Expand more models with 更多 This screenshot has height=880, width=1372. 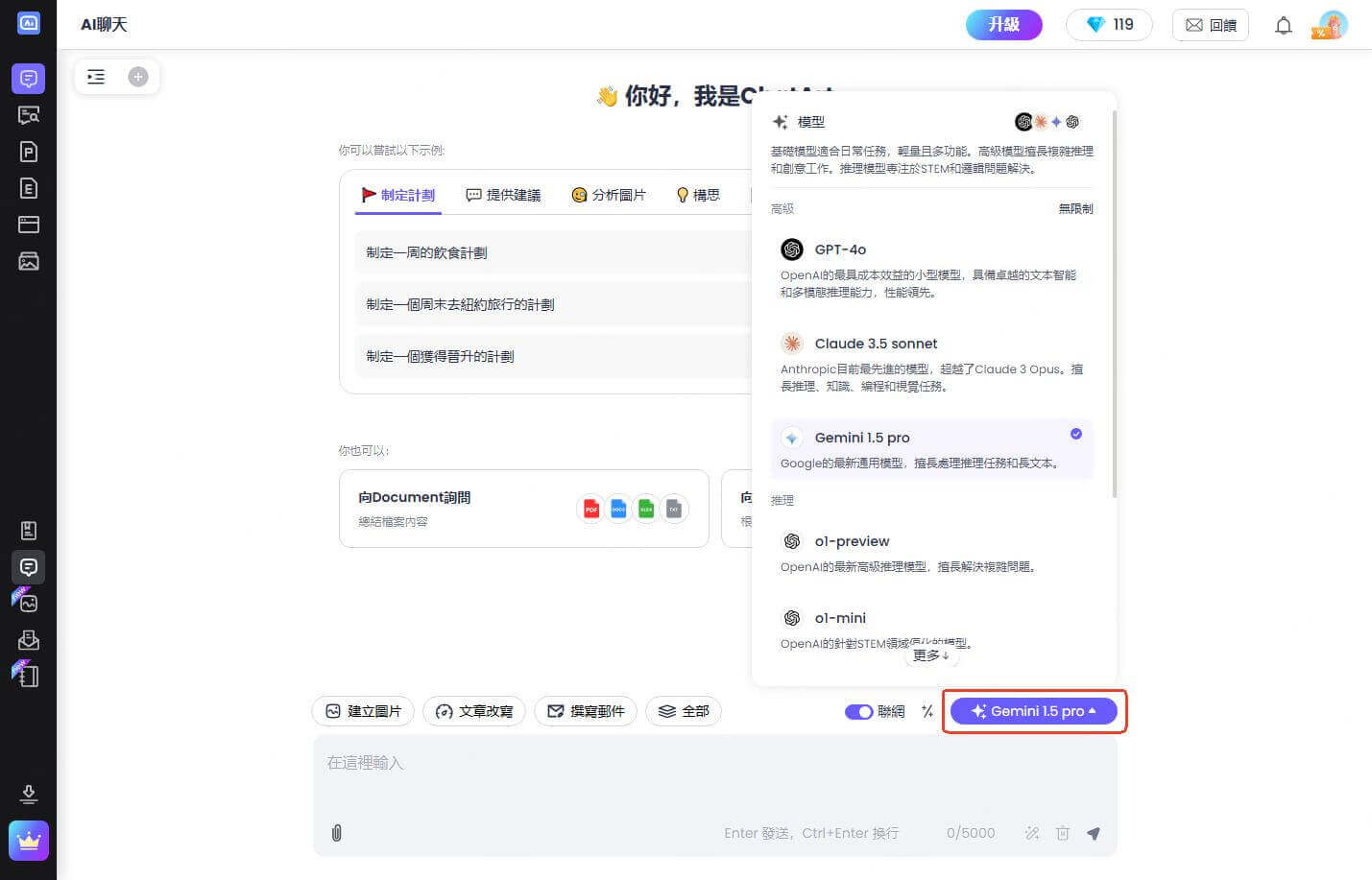pos(931,655)
